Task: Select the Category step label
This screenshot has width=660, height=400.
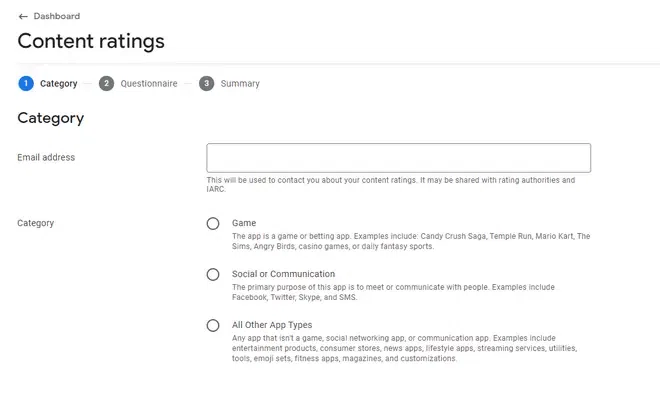Action: 59,84
